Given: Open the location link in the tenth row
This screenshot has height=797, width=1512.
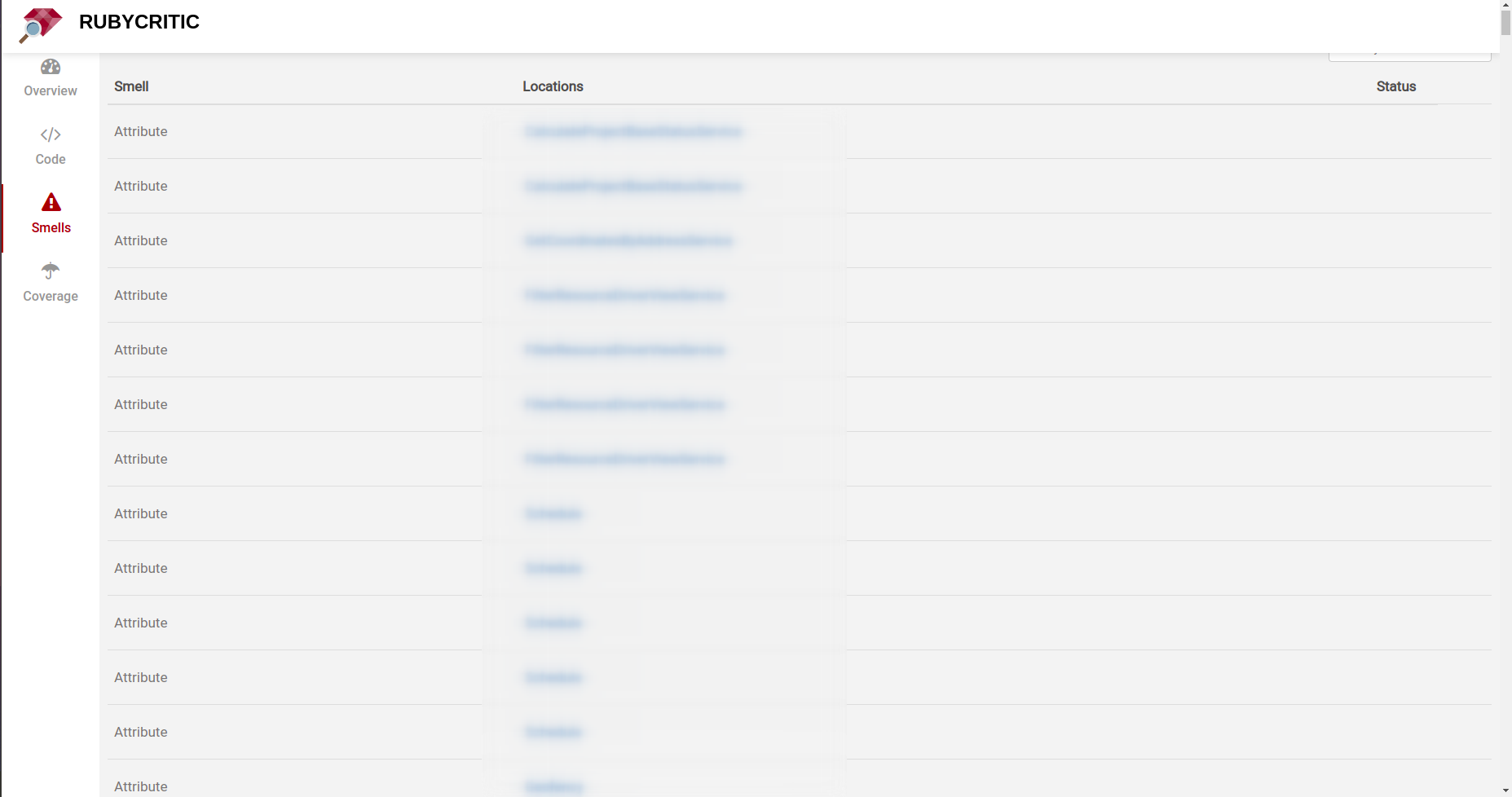Looking at the screenshot, I should coord(553,623).
